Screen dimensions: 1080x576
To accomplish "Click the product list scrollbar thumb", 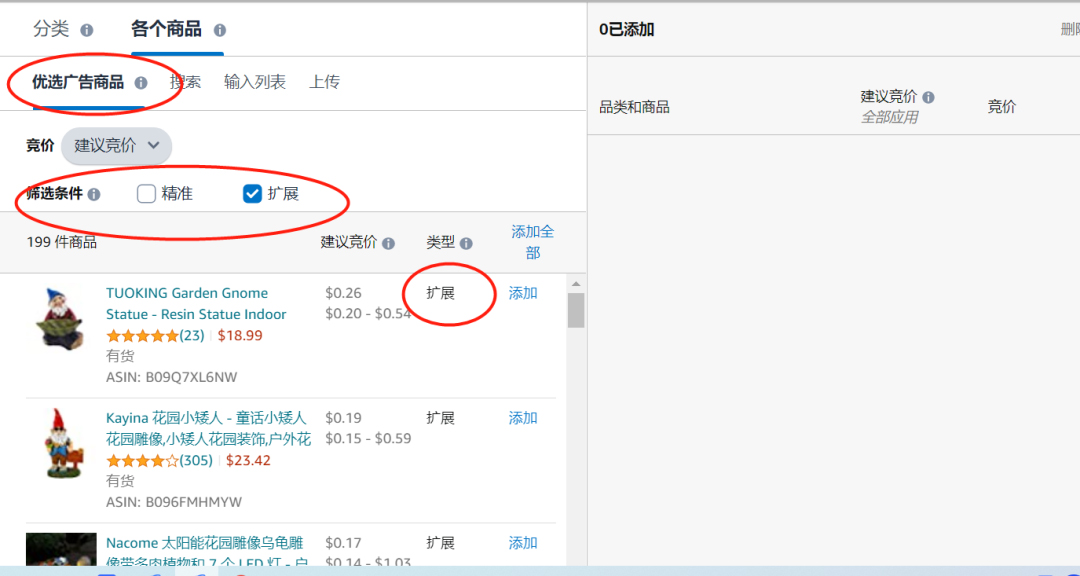I will (x=576, y=311).
